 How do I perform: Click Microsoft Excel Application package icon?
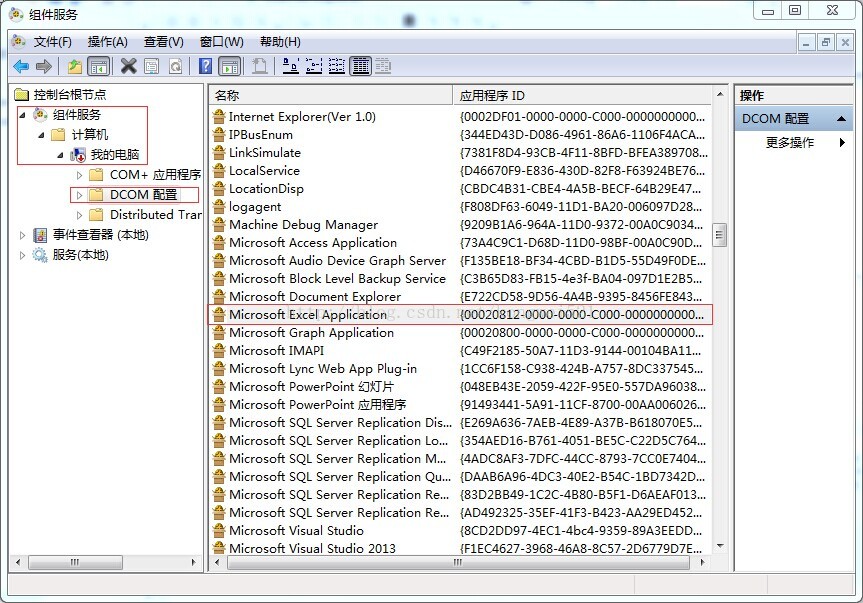pyautogui.click(x=219, y=314)
